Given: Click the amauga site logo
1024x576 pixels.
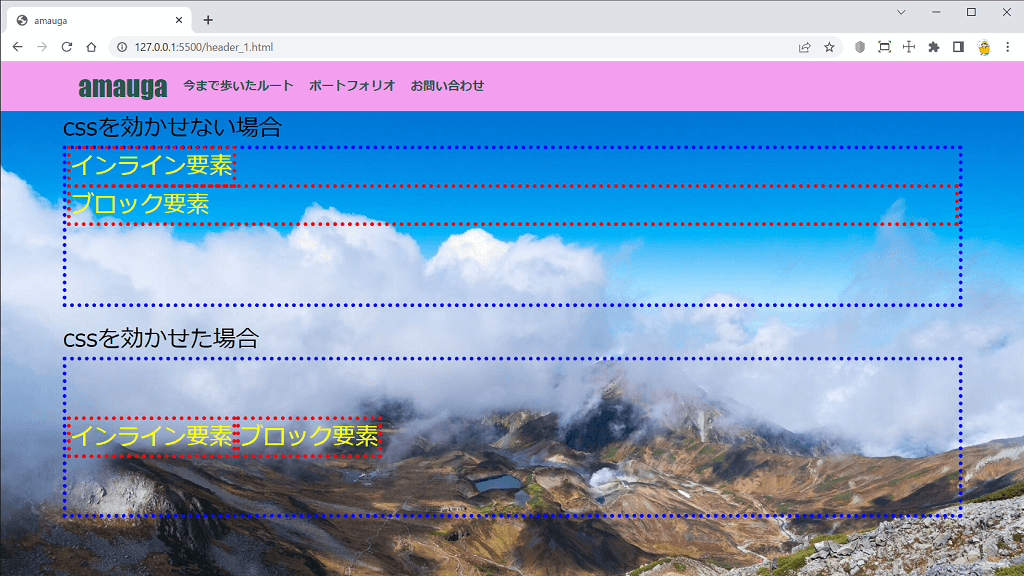Looking at the screenshot, I should 122,87.
